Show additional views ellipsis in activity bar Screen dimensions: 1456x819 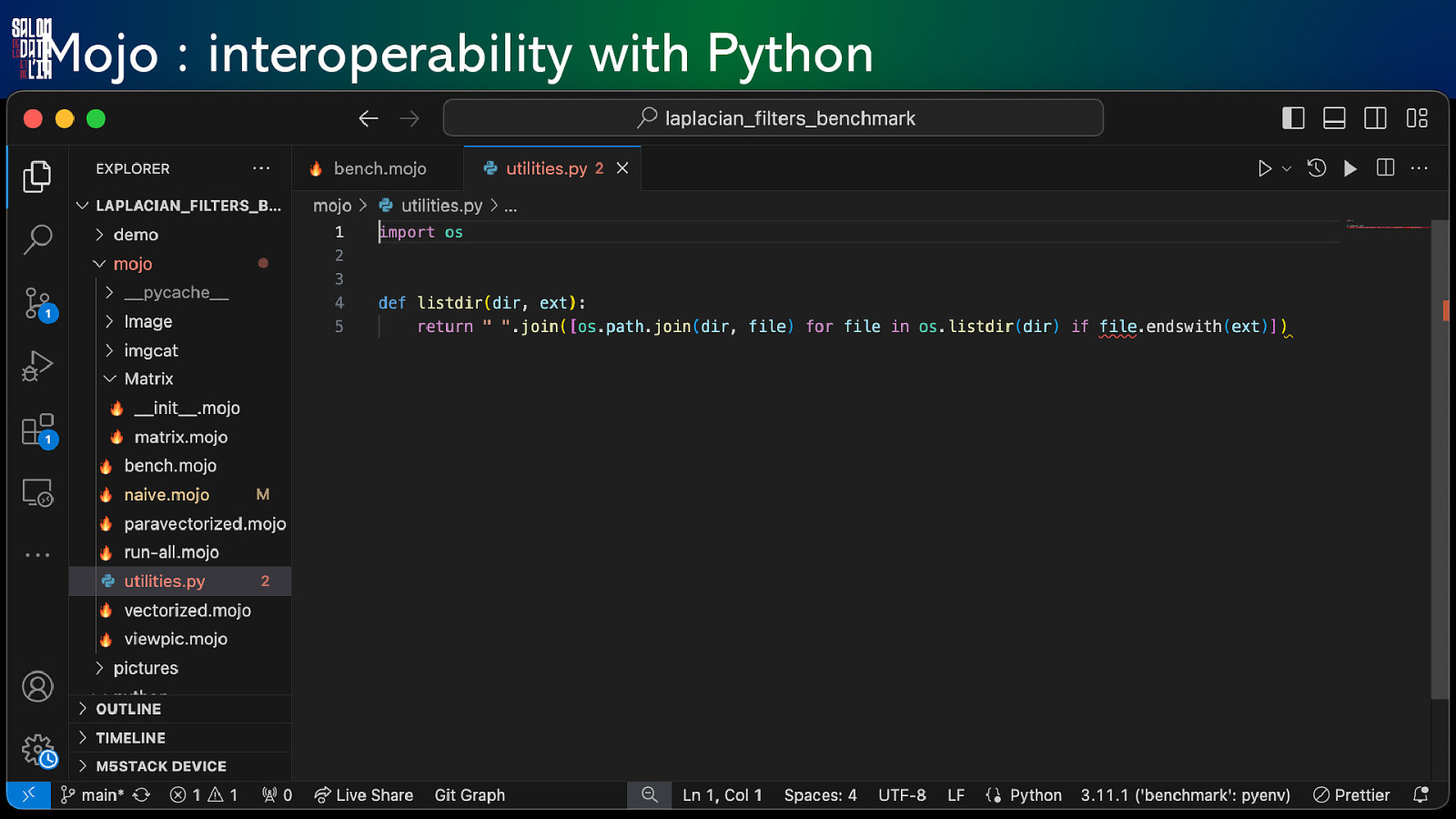pos(37,554)
